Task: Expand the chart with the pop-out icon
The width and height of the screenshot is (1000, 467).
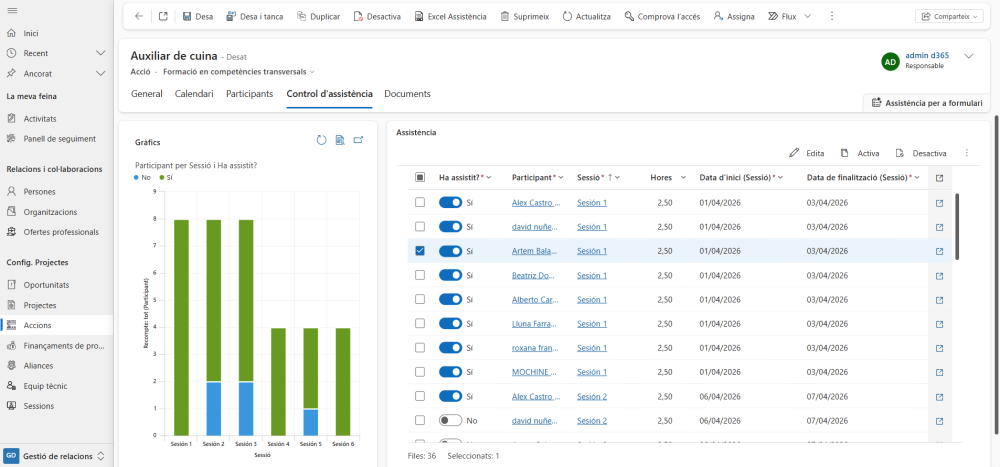Action: [358, 140]
